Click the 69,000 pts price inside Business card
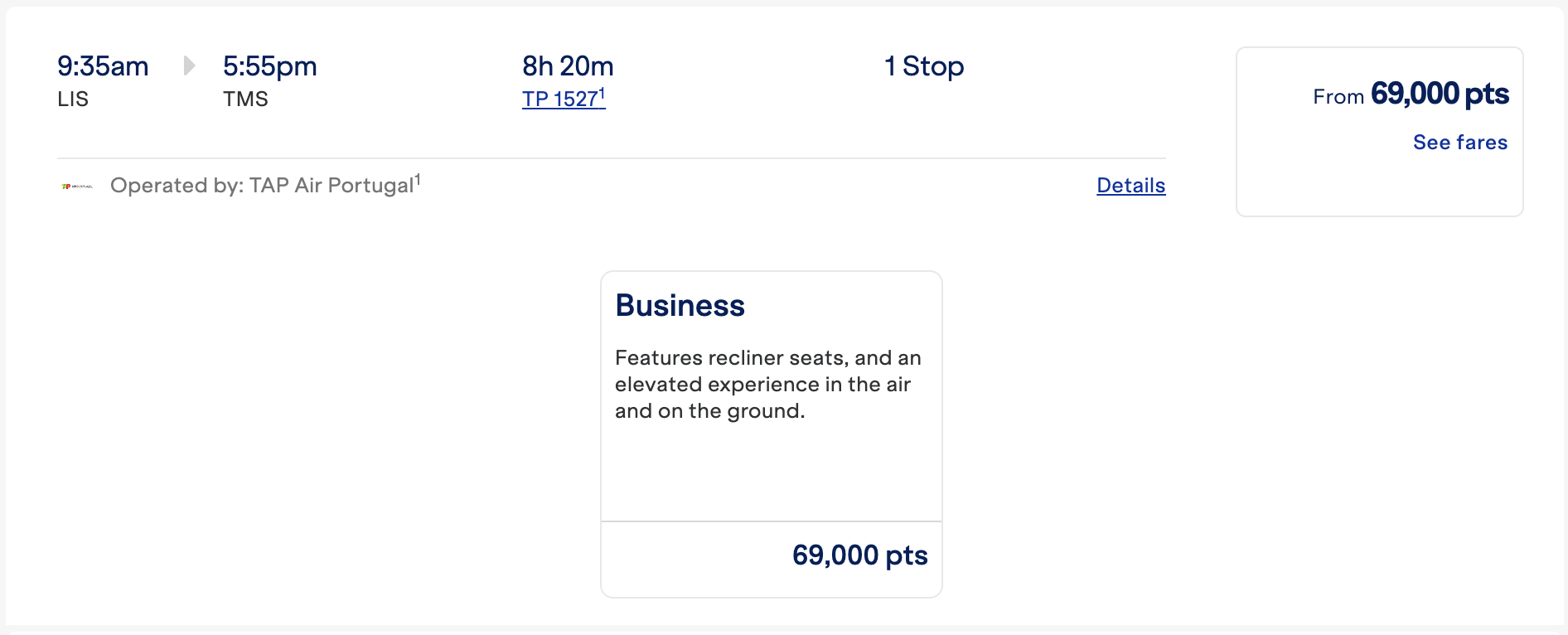 tap(859, 556)
